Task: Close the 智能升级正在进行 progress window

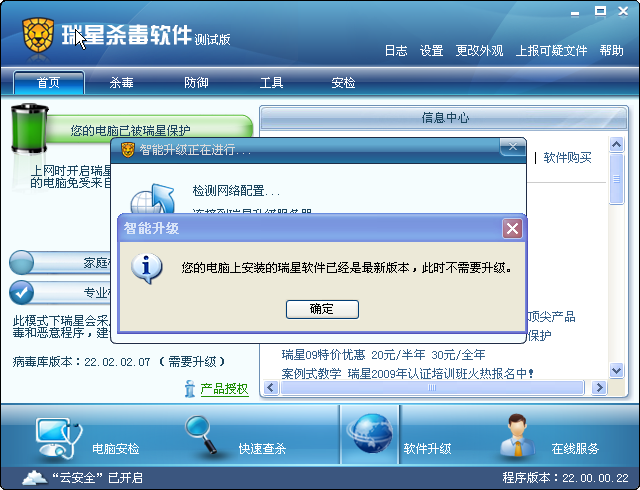Action: [x=513, y=147]
